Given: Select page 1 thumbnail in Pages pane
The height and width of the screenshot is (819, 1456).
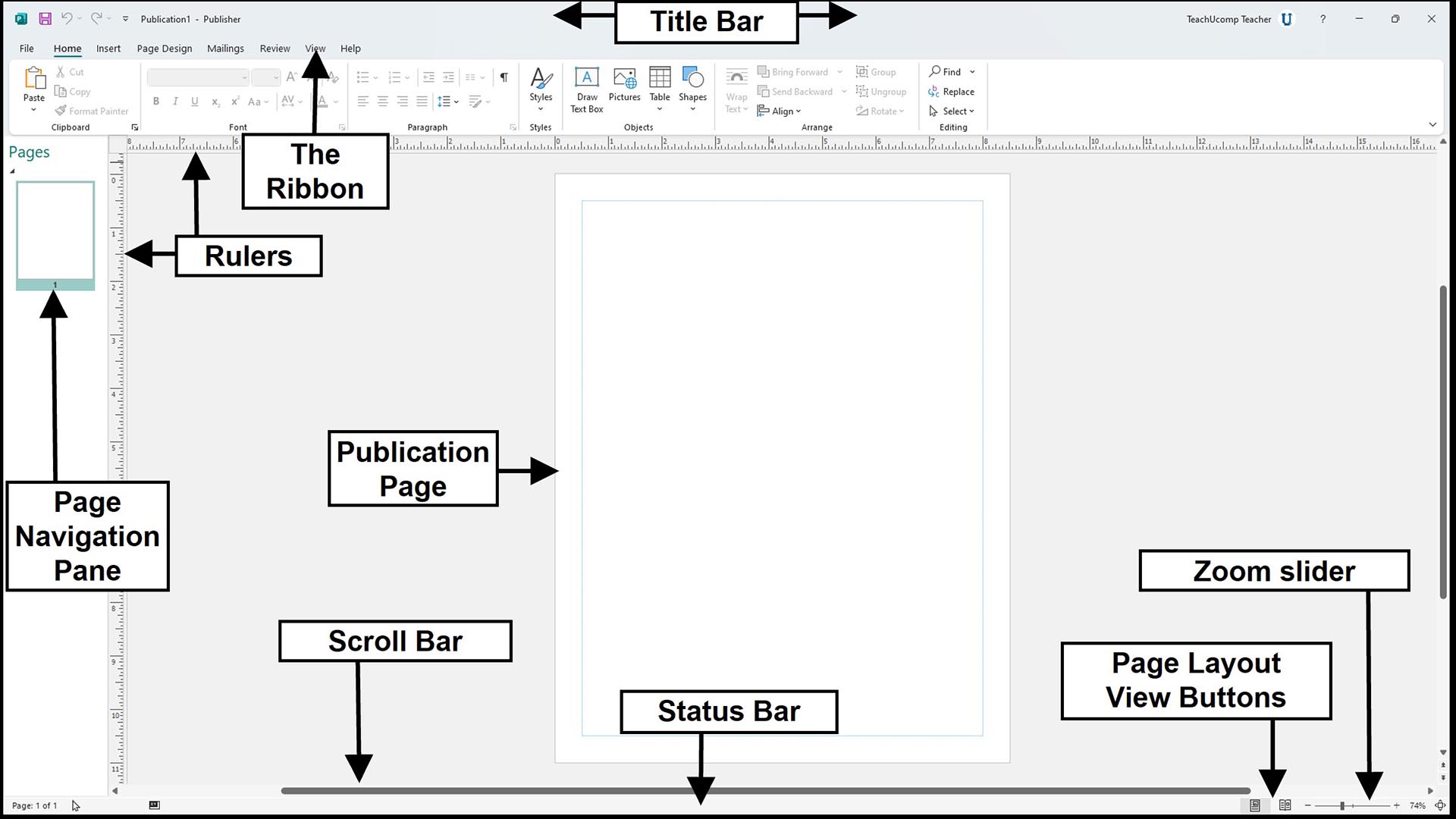Looking at the screenshot, I should pos(55,235).
